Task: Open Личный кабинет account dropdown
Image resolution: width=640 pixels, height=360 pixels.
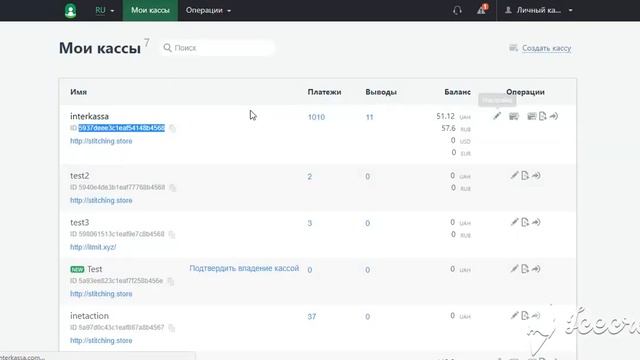Action: click(x=539, y=10)
